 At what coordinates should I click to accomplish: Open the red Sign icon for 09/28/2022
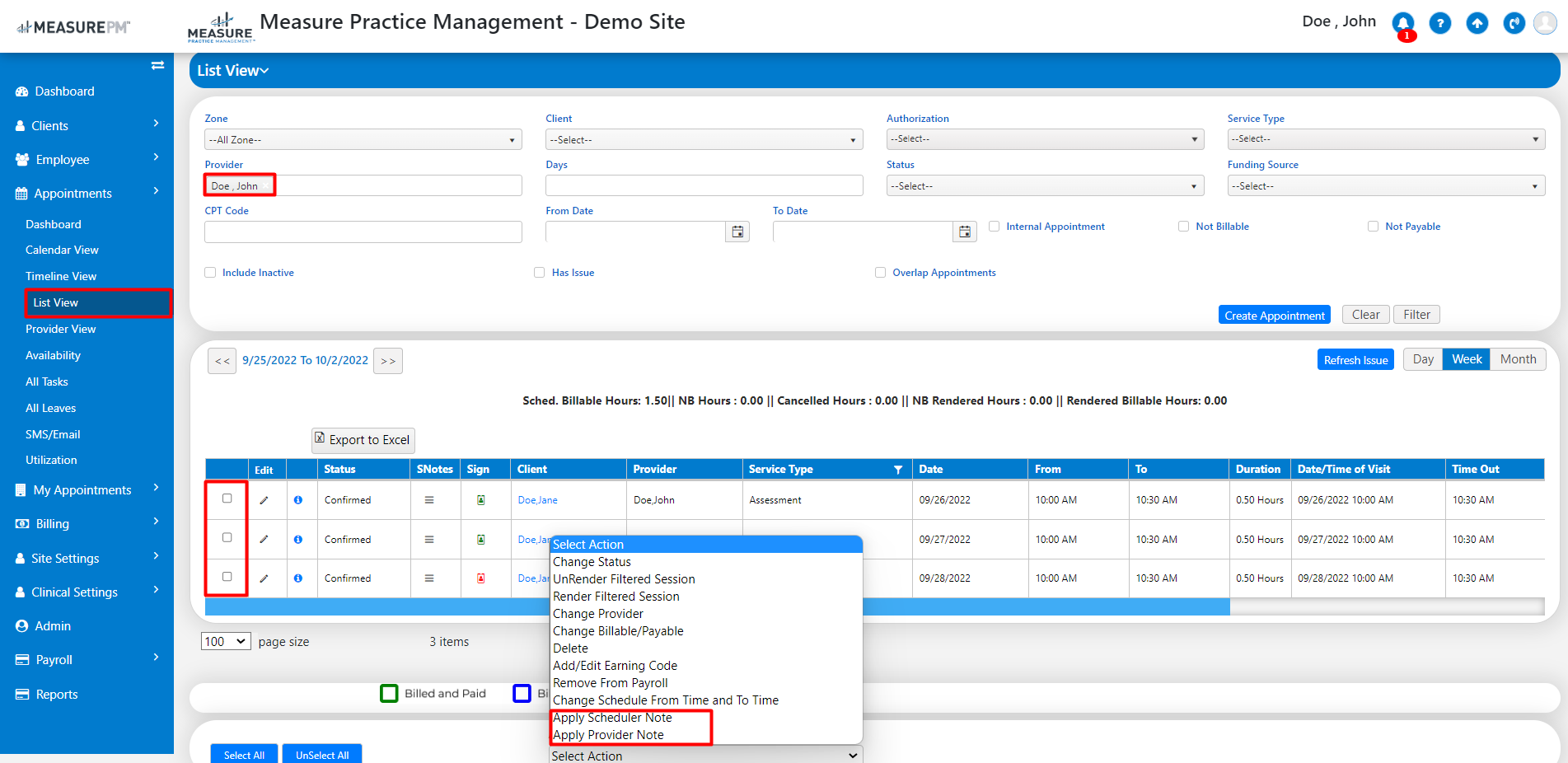pyautogui.click(x=481, y=578)
